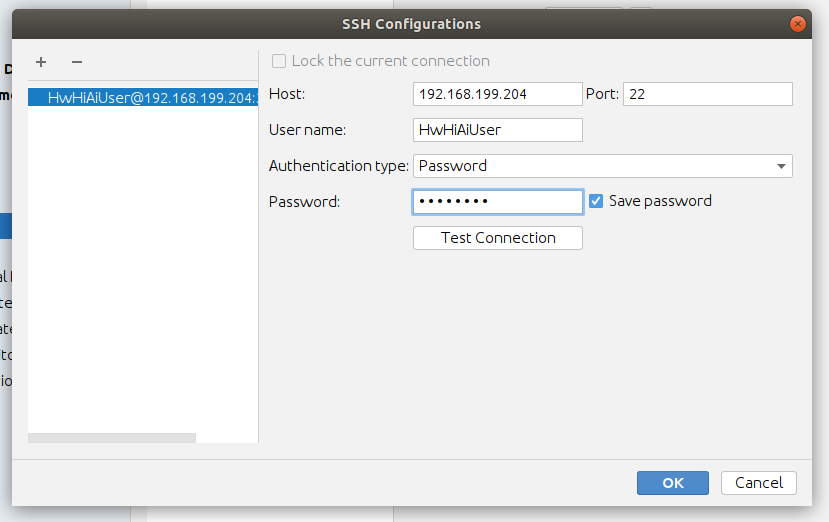The image size is (829, 522).
Task: Dismiss the dialog with the Cancel button
Action: pos(758,483)
